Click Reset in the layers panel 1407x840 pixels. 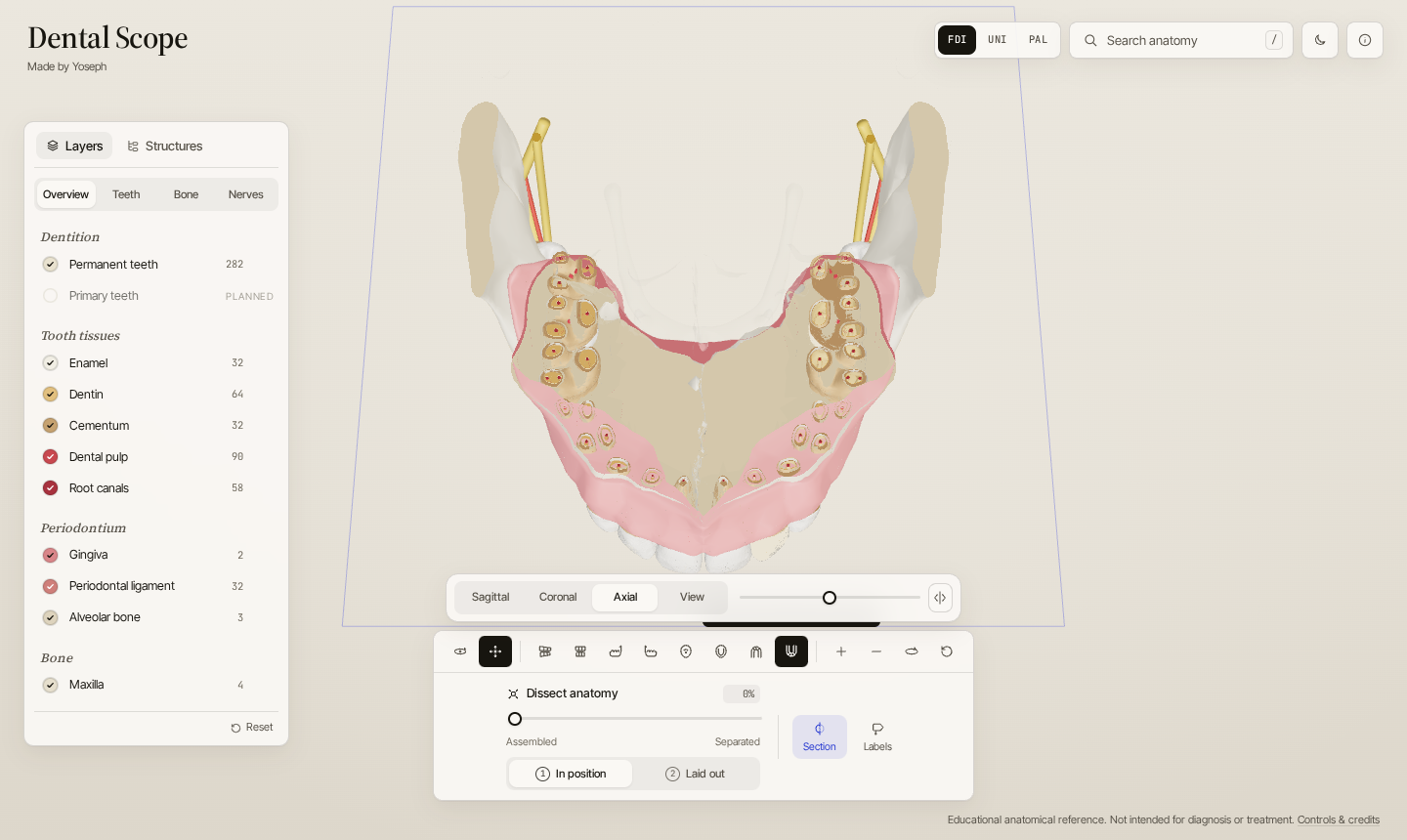[x=252, y=728]
